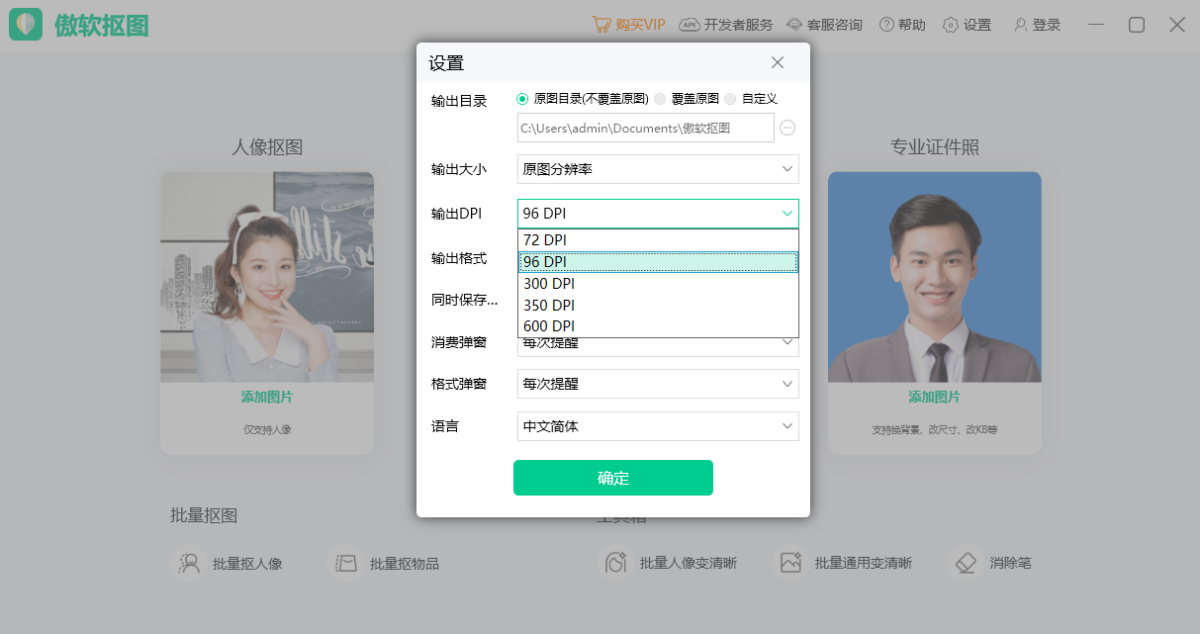Click the shopping cart VIP purchase icon
Image resolution: width=1200 pixels, height=634 pixels.
[601, 25]
